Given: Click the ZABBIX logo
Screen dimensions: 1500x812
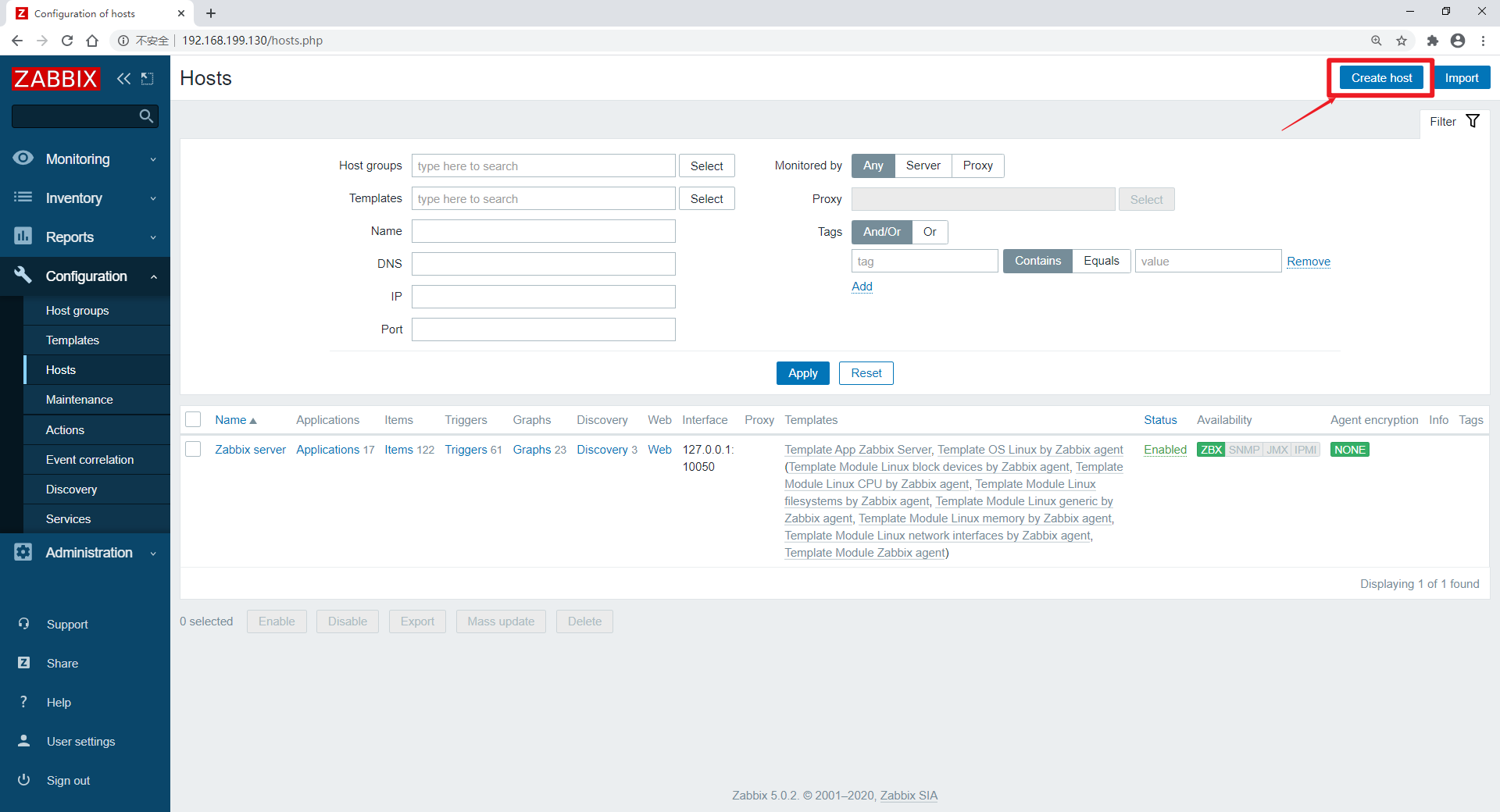Looking at the screenshot, I should point(55,78).
